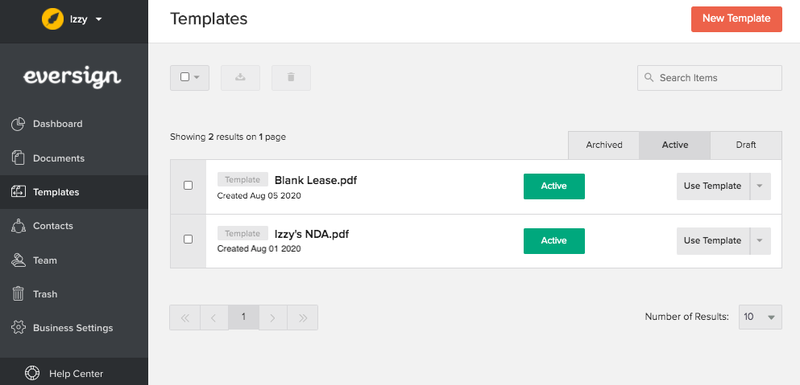
Task: Go to the last page of results
Action: [x=303, y=318]
